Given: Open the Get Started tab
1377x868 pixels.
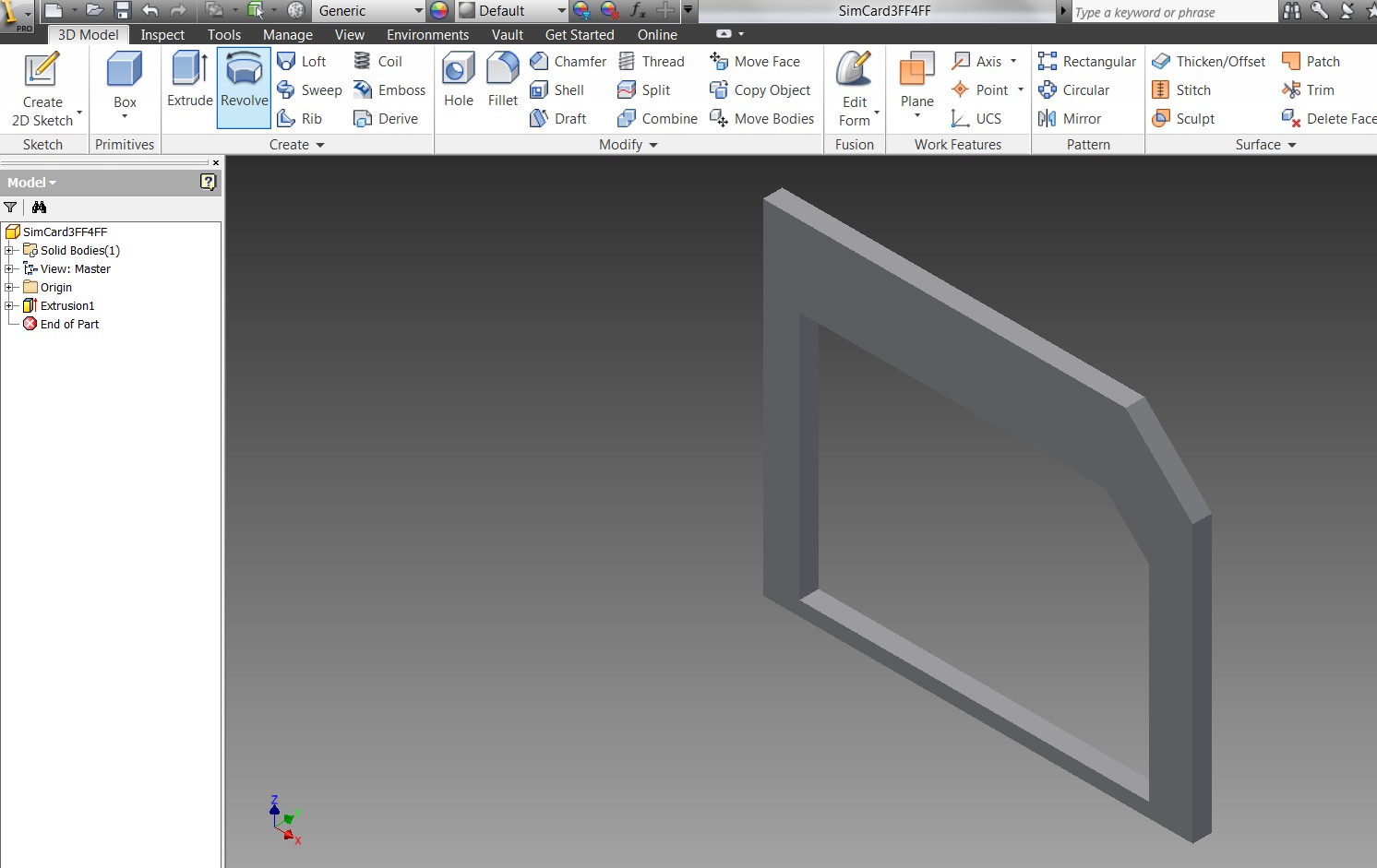Looking at the screenshot, I should point(580,35).
